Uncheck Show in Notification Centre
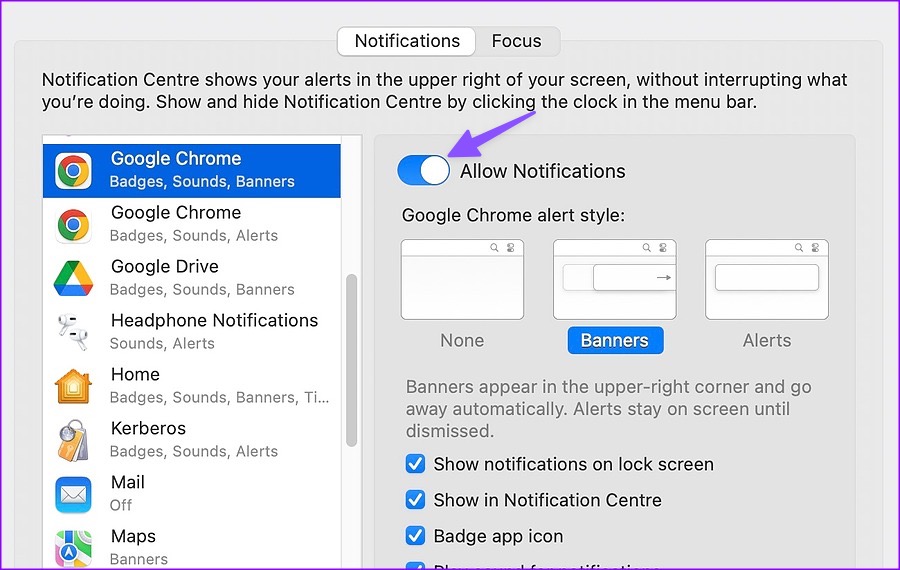Screen dimensions: 900x570 415,500
